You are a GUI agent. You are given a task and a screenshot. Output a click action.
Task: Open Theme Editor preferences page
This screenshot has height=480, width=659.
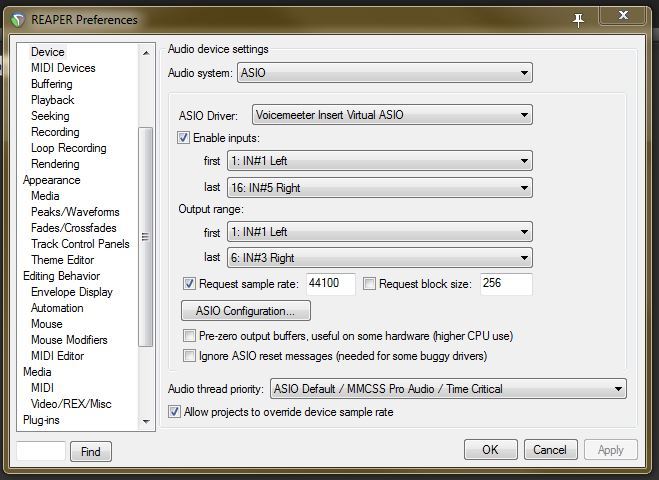point(62,260)
